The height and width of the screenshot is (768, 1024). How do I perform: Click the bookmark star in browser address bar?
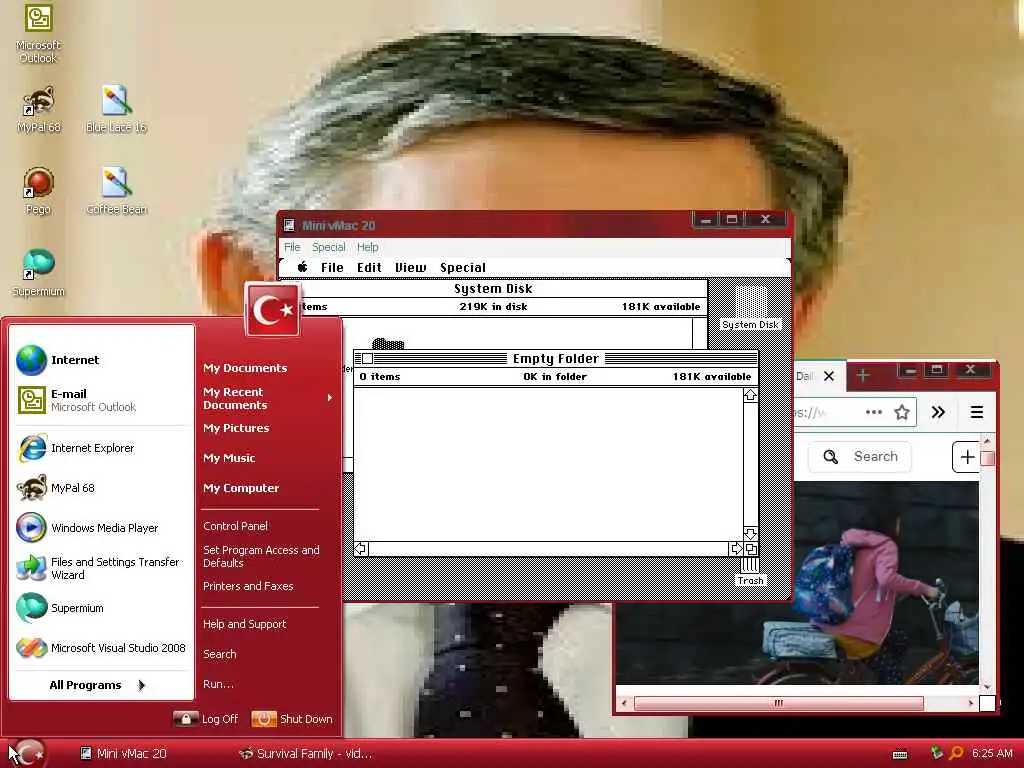point(902,412)
